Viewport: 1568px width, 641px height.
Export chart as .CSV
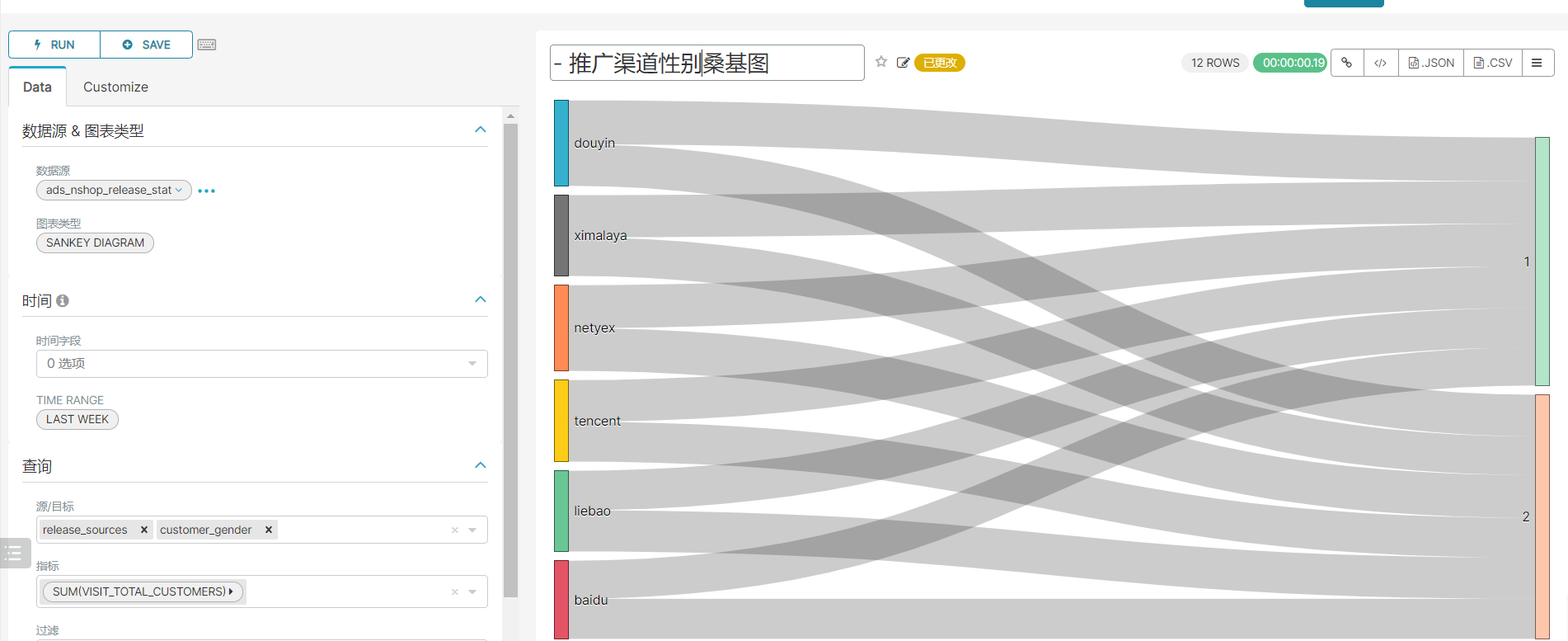pyautogui.click(x=1493, y=63)
